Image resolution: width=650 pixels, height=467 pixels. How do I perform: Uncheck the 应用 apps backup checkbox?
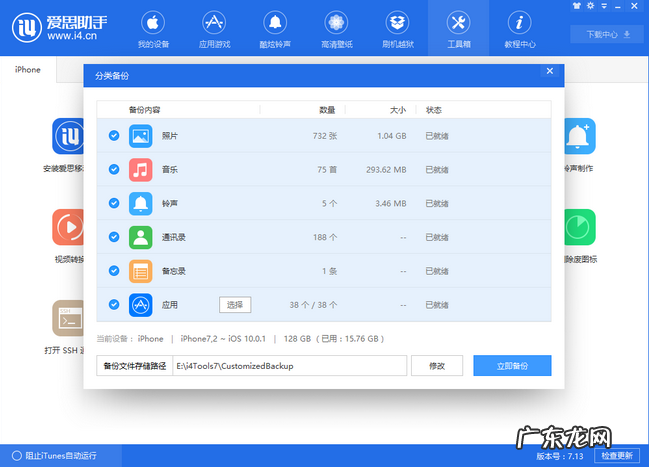pyautogui.click(x=114, y=305)
